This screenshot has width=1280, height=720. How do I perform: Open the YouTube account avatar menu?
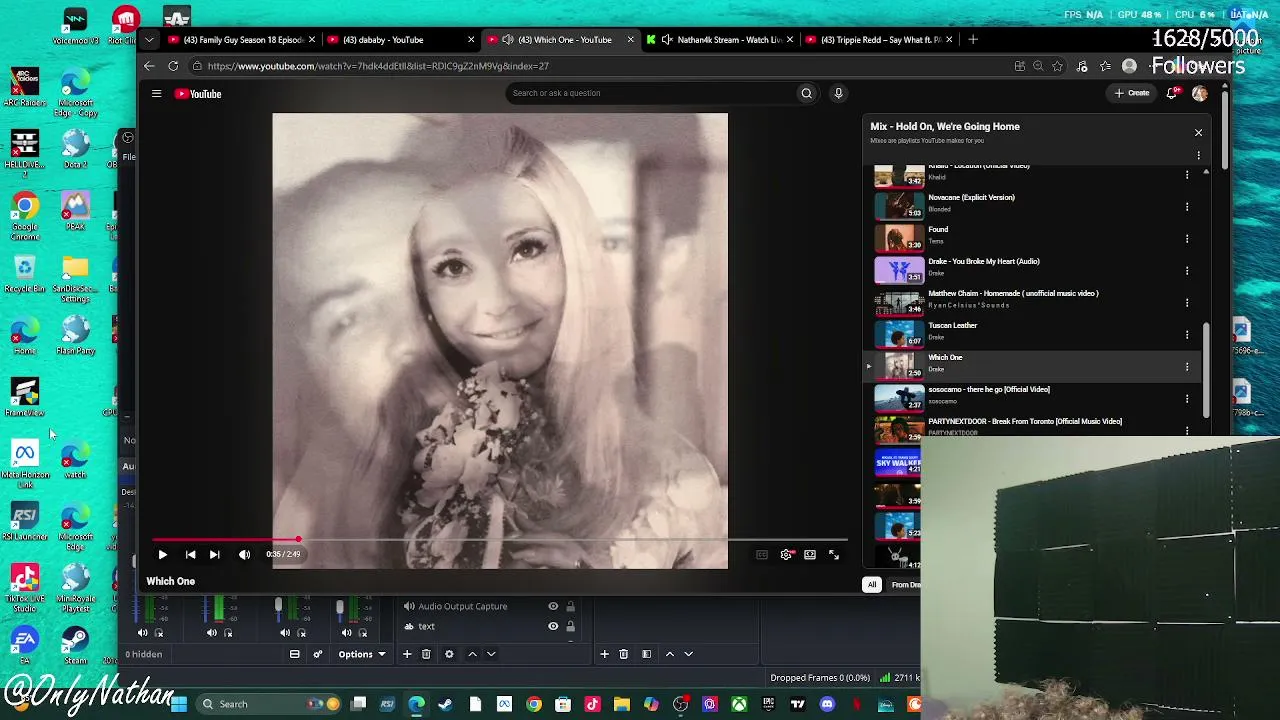[1200, 93]
